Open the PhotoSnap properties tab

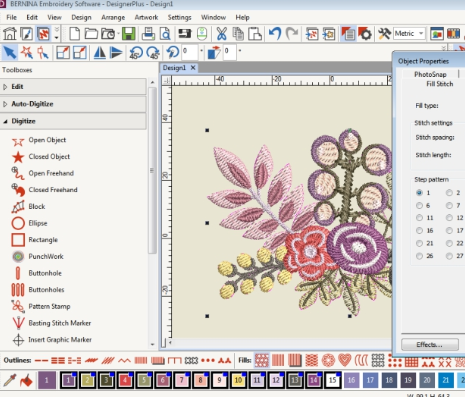coord(430,74)
